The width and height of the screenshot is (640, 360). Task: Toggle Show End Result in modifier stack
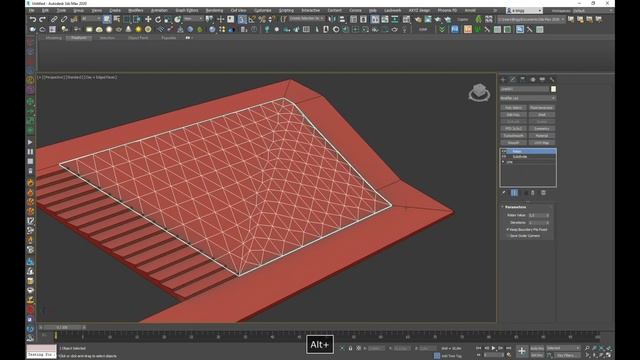coord(514,193)
